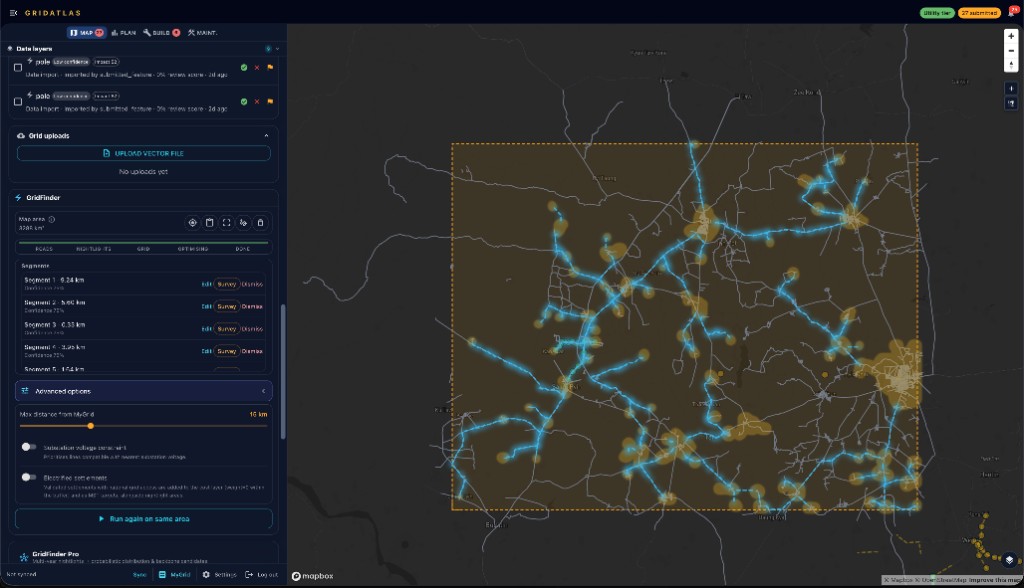
Task: Click the Sync link
Action: pyautogui.click(x=140, y=575)
